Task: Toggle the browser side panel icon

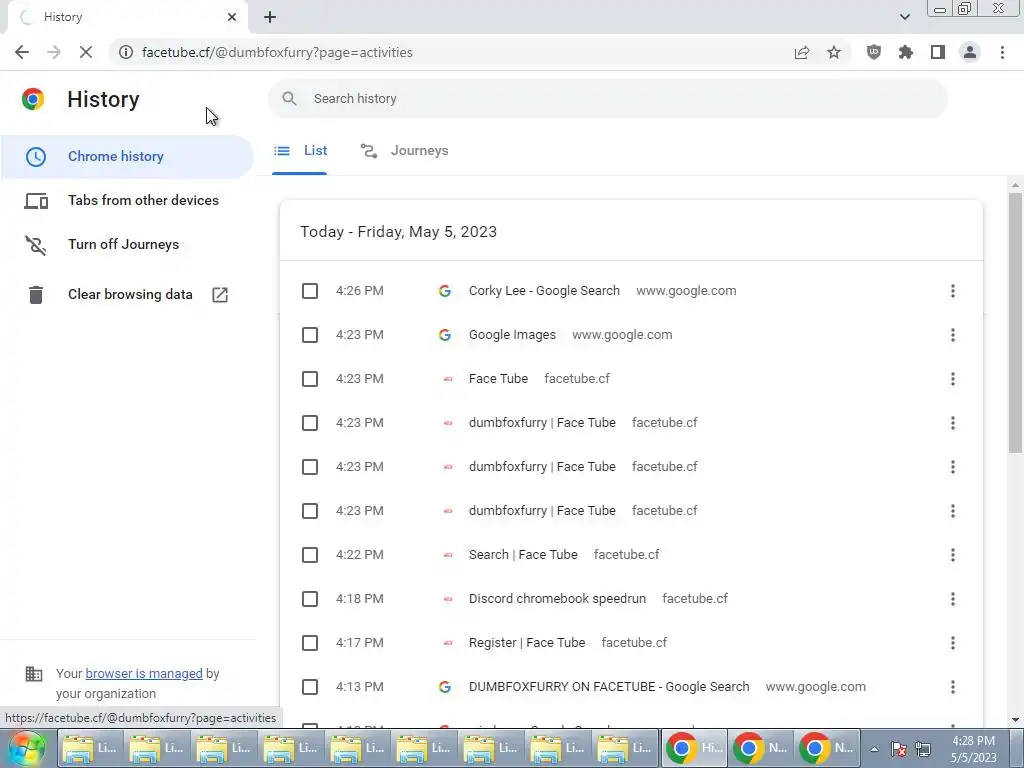Action: coord(938,52)
